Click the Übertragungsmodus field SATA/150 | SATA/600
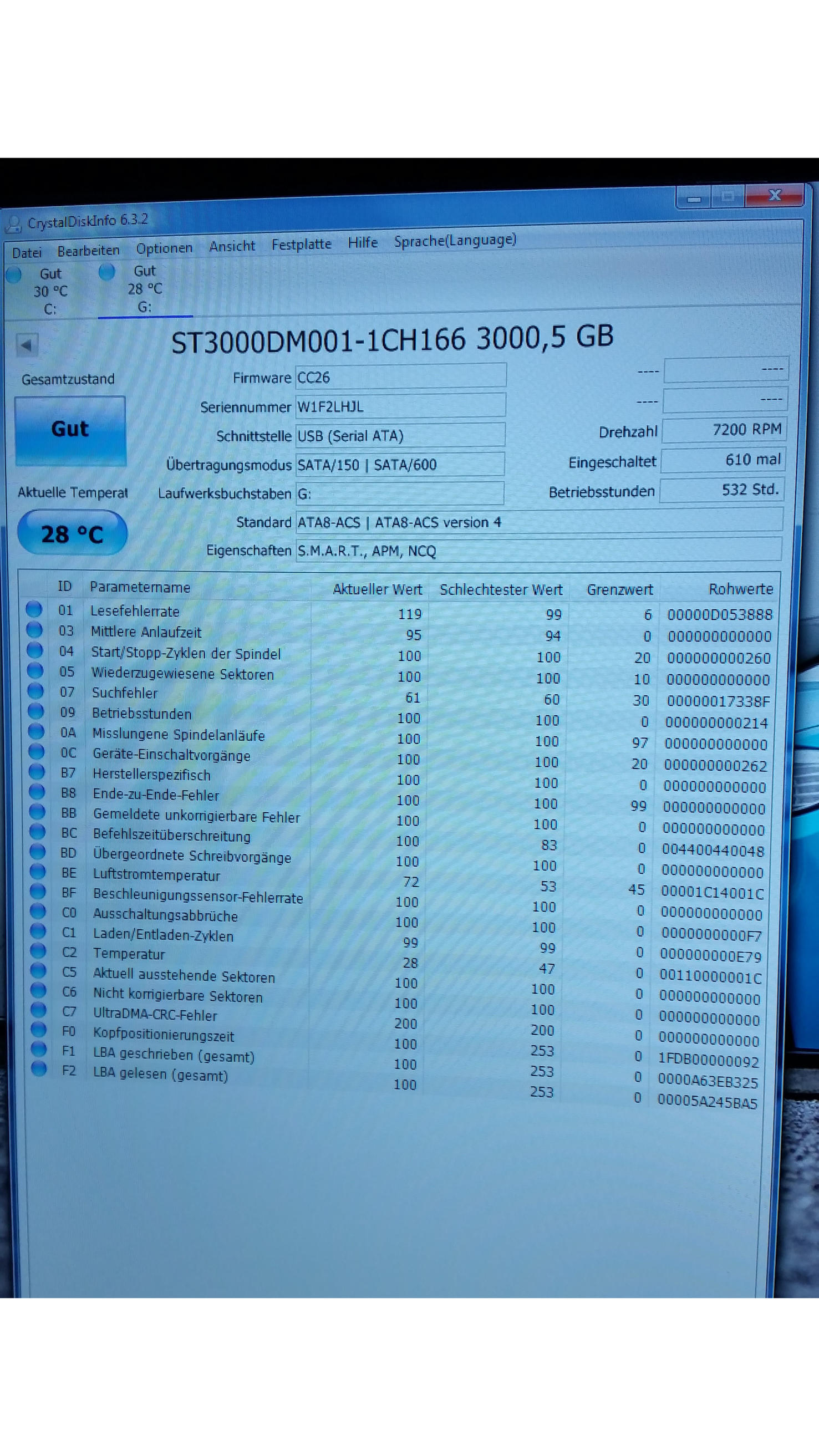The height and width of the screenshot is (1456, 819). click(400, 464)
